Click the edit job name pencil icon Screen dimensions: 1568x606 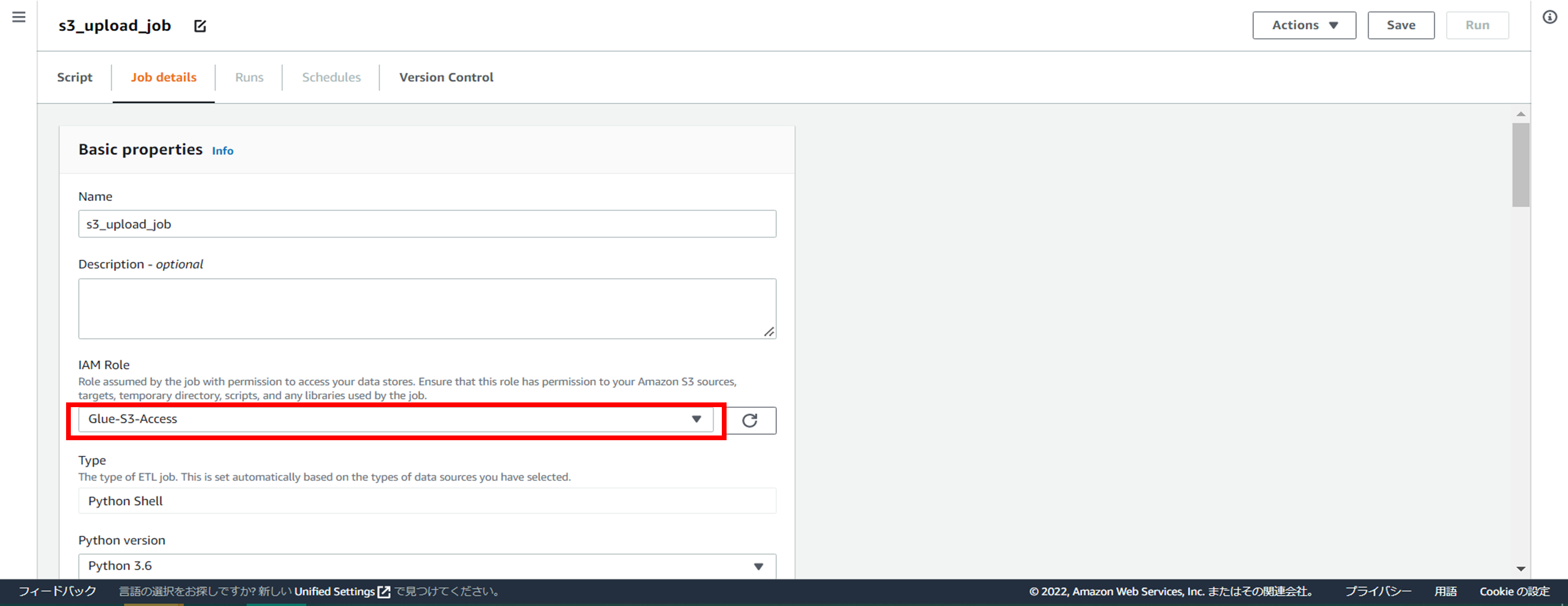point(200,26)
